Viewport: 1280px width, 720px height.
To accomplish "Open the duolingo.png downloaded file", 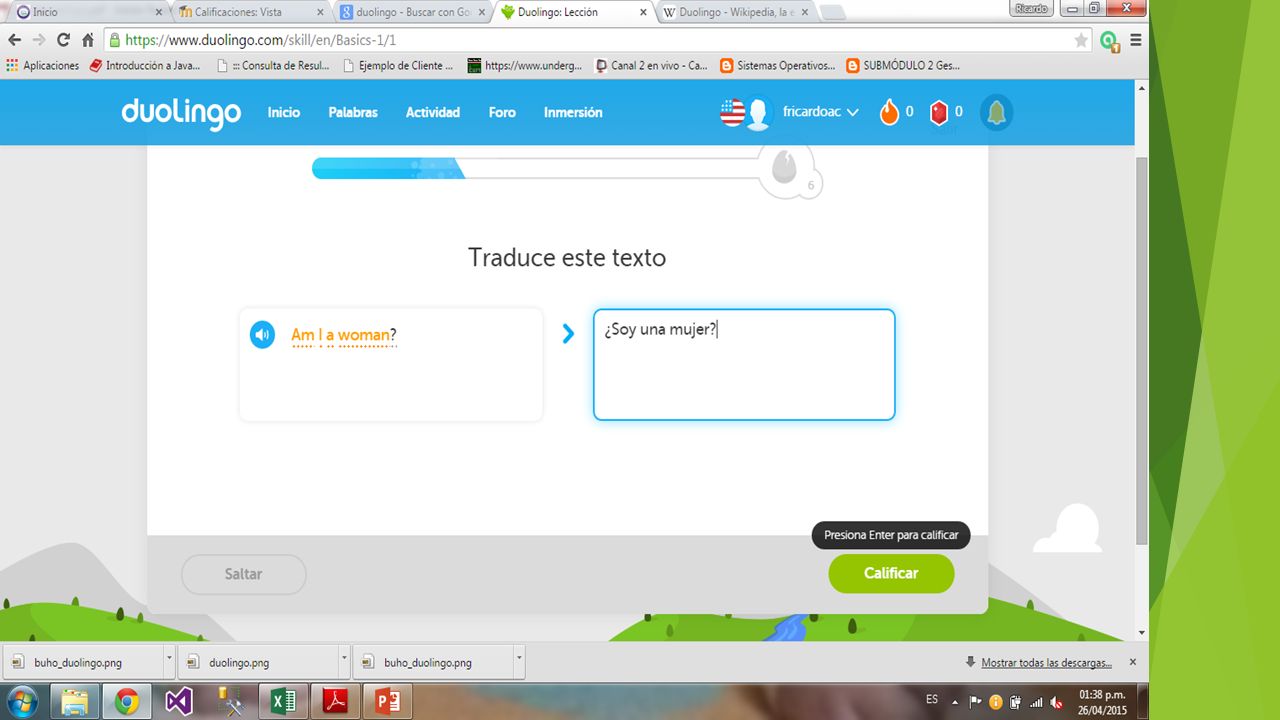I will point(259,661).
